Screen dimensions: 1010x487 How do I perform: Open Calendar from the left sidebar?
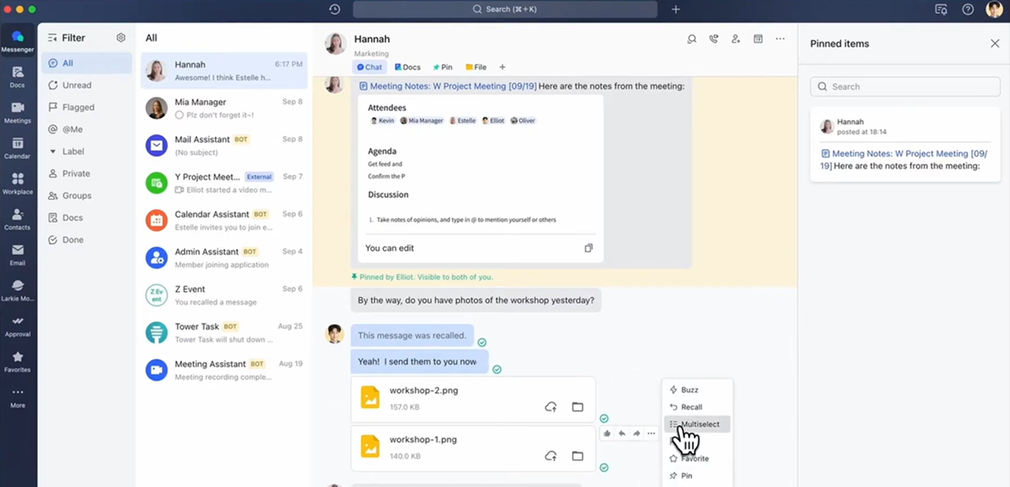(x=17, y=148)
